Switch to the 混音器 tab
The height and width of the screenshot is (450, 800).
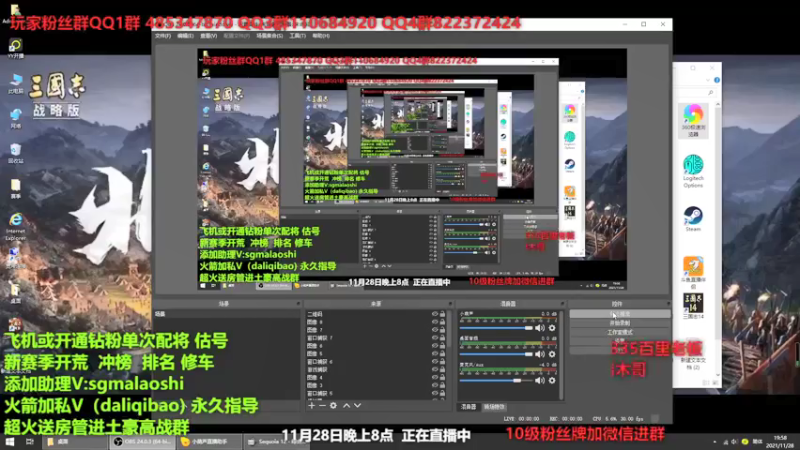tap(468, 407)
